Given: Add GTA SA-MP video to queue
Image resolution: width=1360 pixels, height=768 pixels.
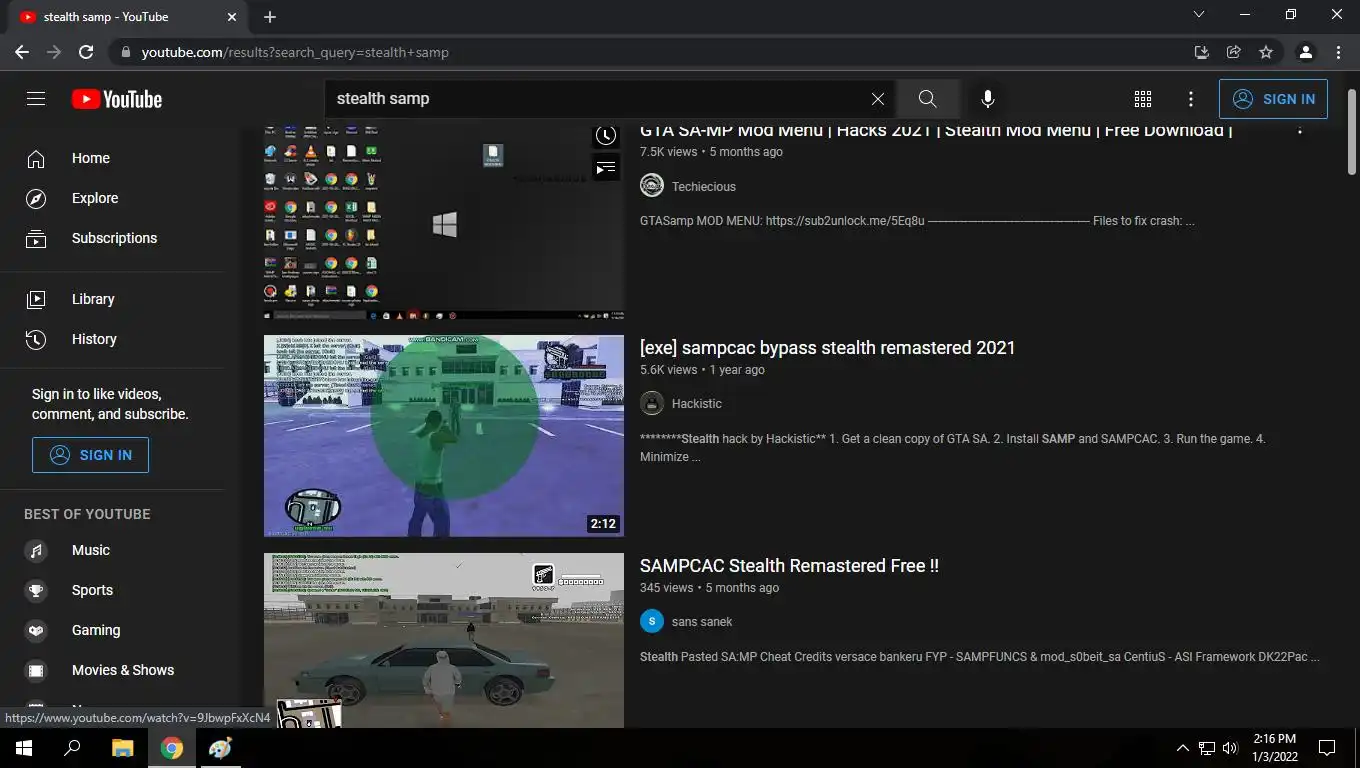Looking at the screenshot, I should 606,168.
